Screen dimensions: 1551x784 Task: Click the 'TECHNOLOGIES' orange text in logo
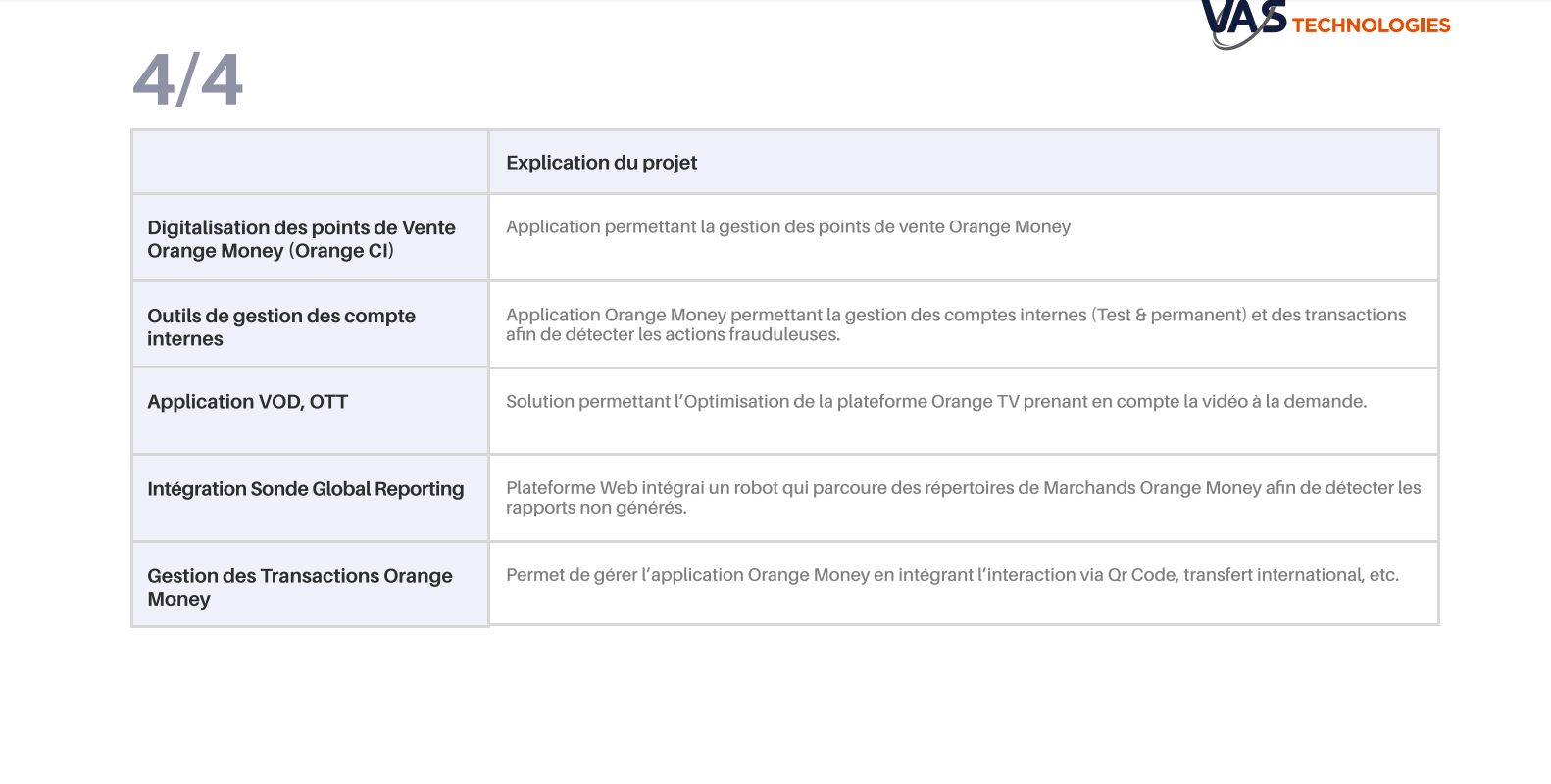click(x=1371, y=25)
